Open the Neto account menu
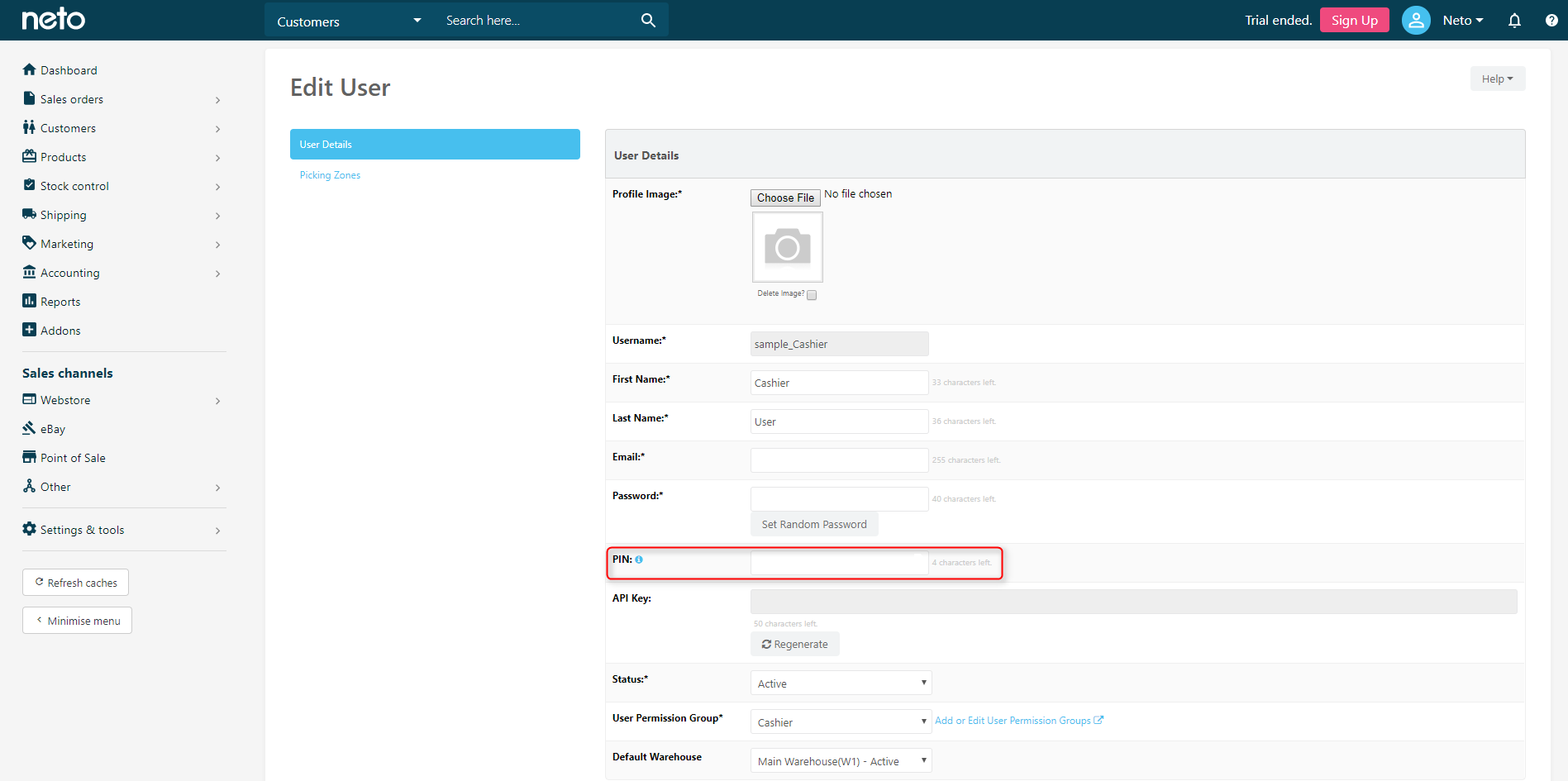1568x781 pixels. click(x=1463, y=20)
